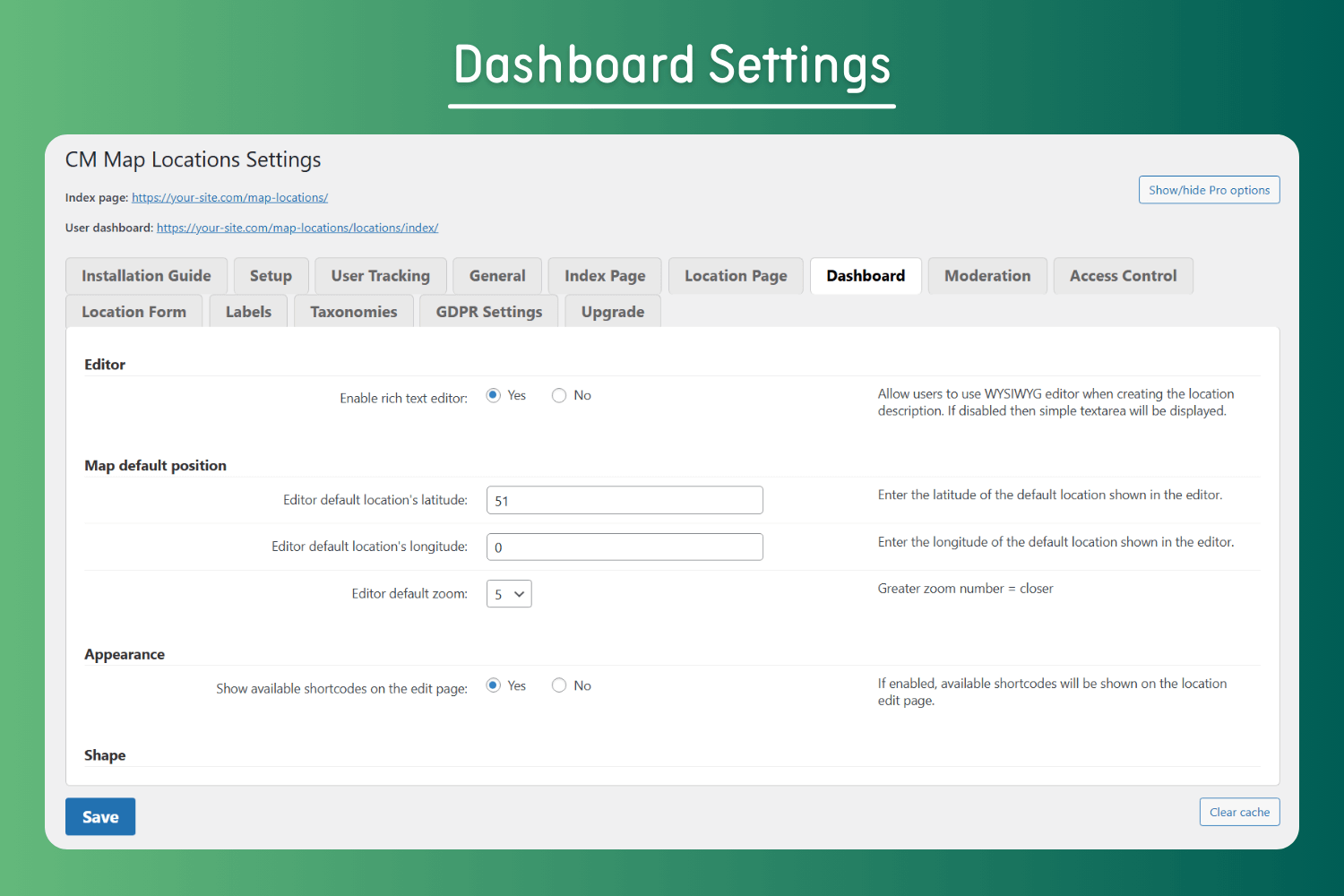The height and width of the screenshot is (896, 1344).
Task: Switch to the Moderation tab
Action: tap(987, 276)
